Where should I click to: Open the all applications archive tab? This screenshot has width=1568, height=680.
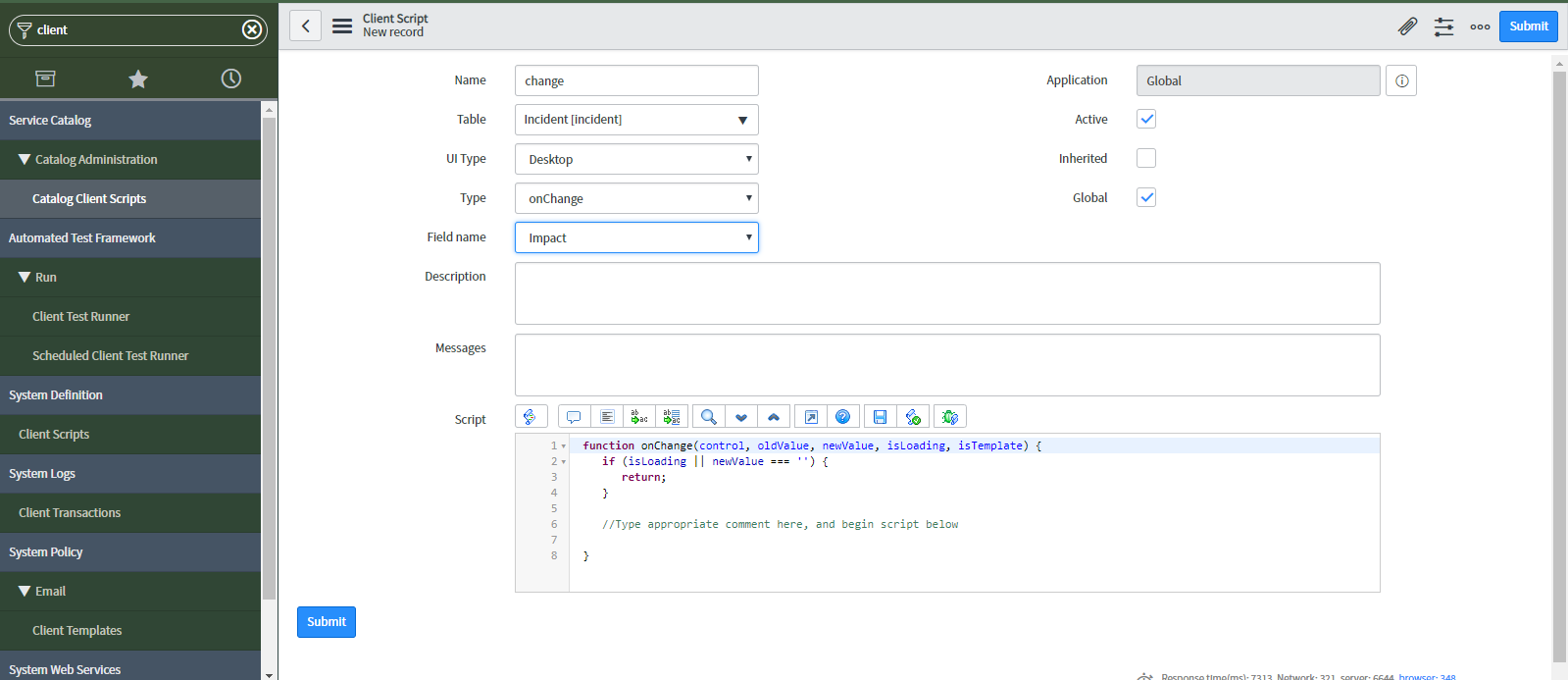(45, 78)
